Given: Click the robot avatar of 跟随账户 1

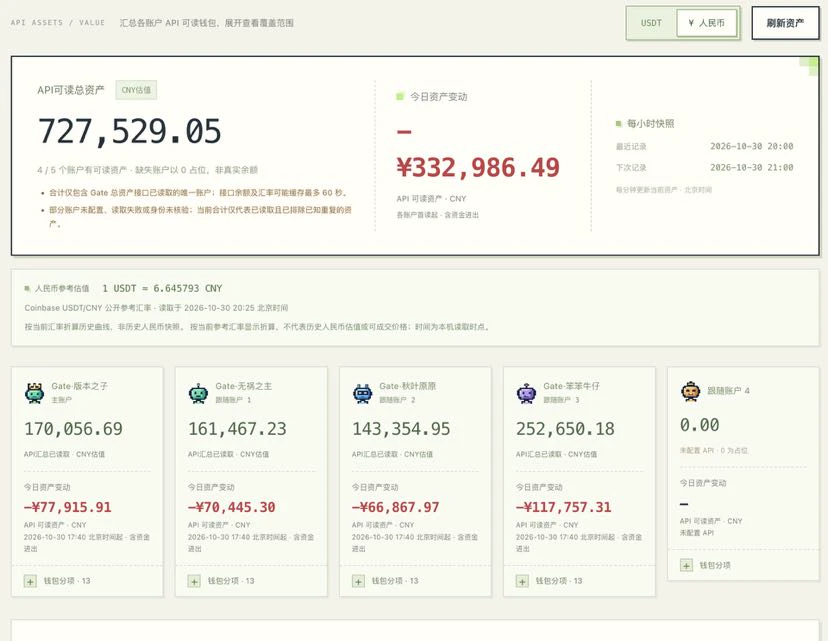Looking at the screenshot, I should click(199, 393).
